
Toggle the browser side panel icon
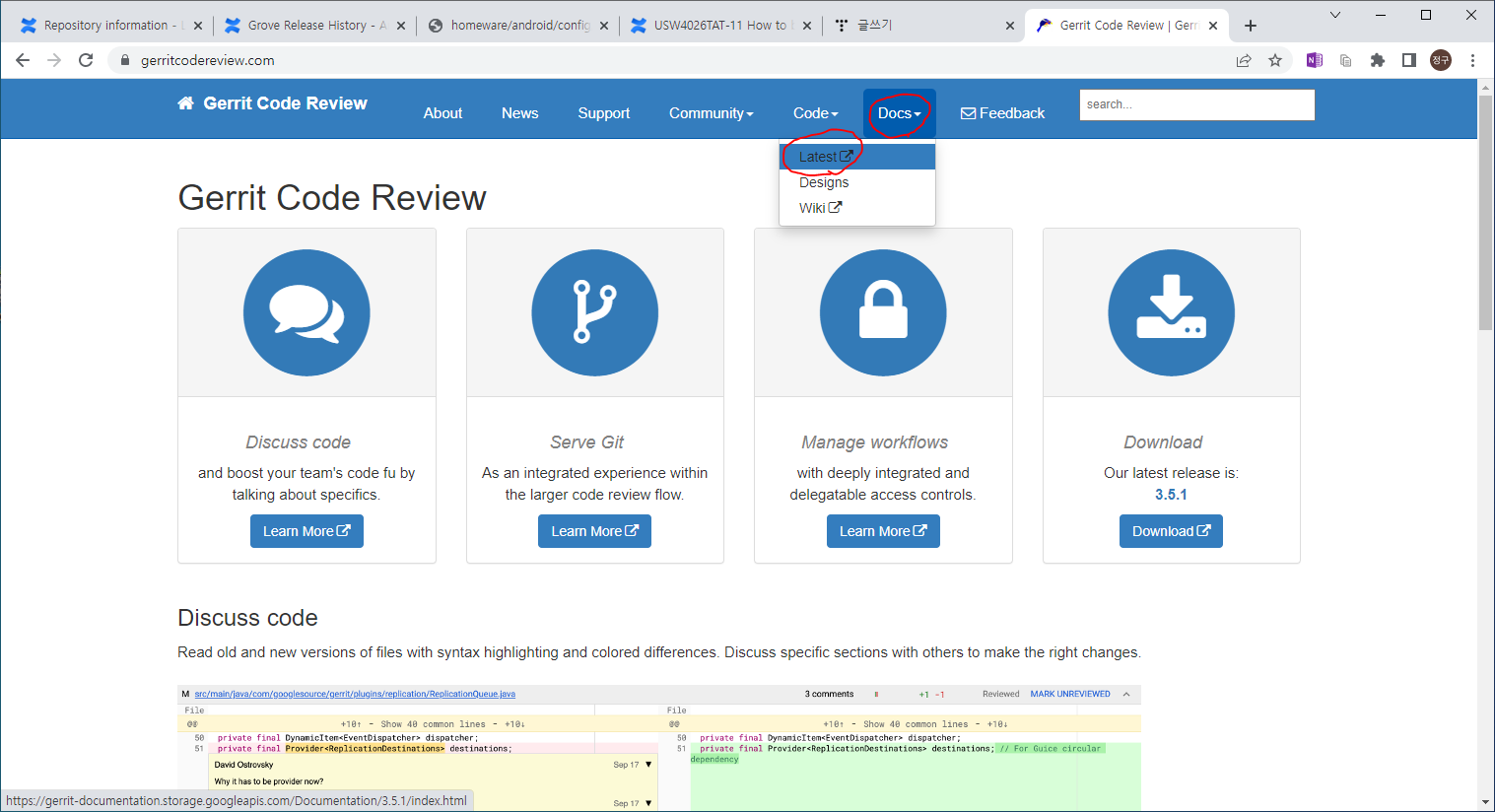1409,60
